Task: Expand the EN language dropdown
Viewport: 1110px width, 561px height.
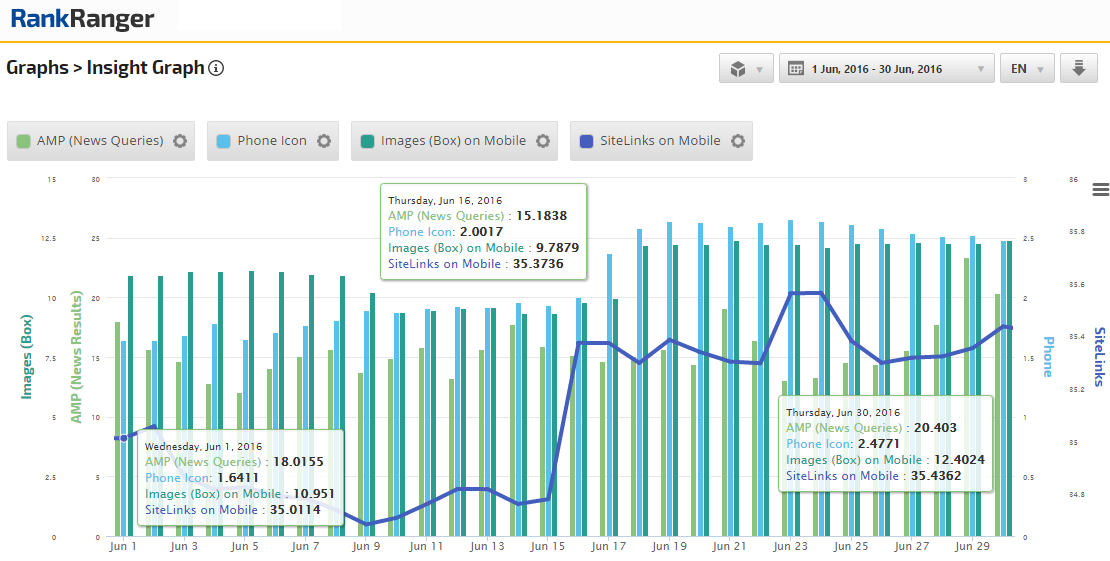Action: click(x=1027, y=69)
